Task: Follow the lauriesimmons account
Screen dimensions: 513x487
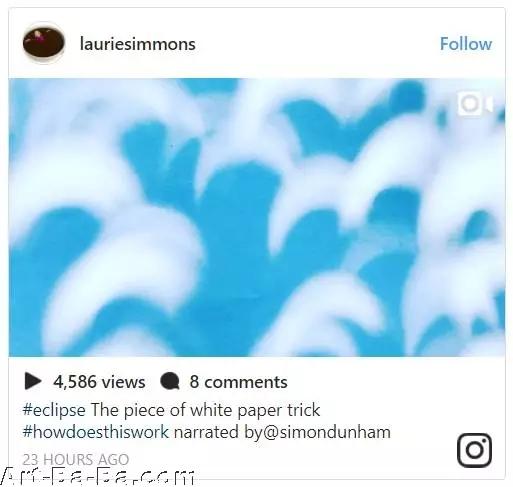Action: point(466,44)
